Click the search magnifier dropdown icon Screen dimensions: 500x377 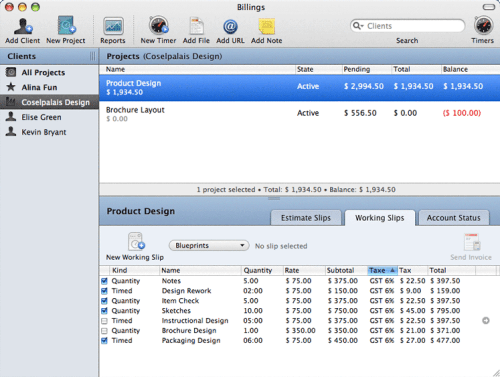point(358,26)
